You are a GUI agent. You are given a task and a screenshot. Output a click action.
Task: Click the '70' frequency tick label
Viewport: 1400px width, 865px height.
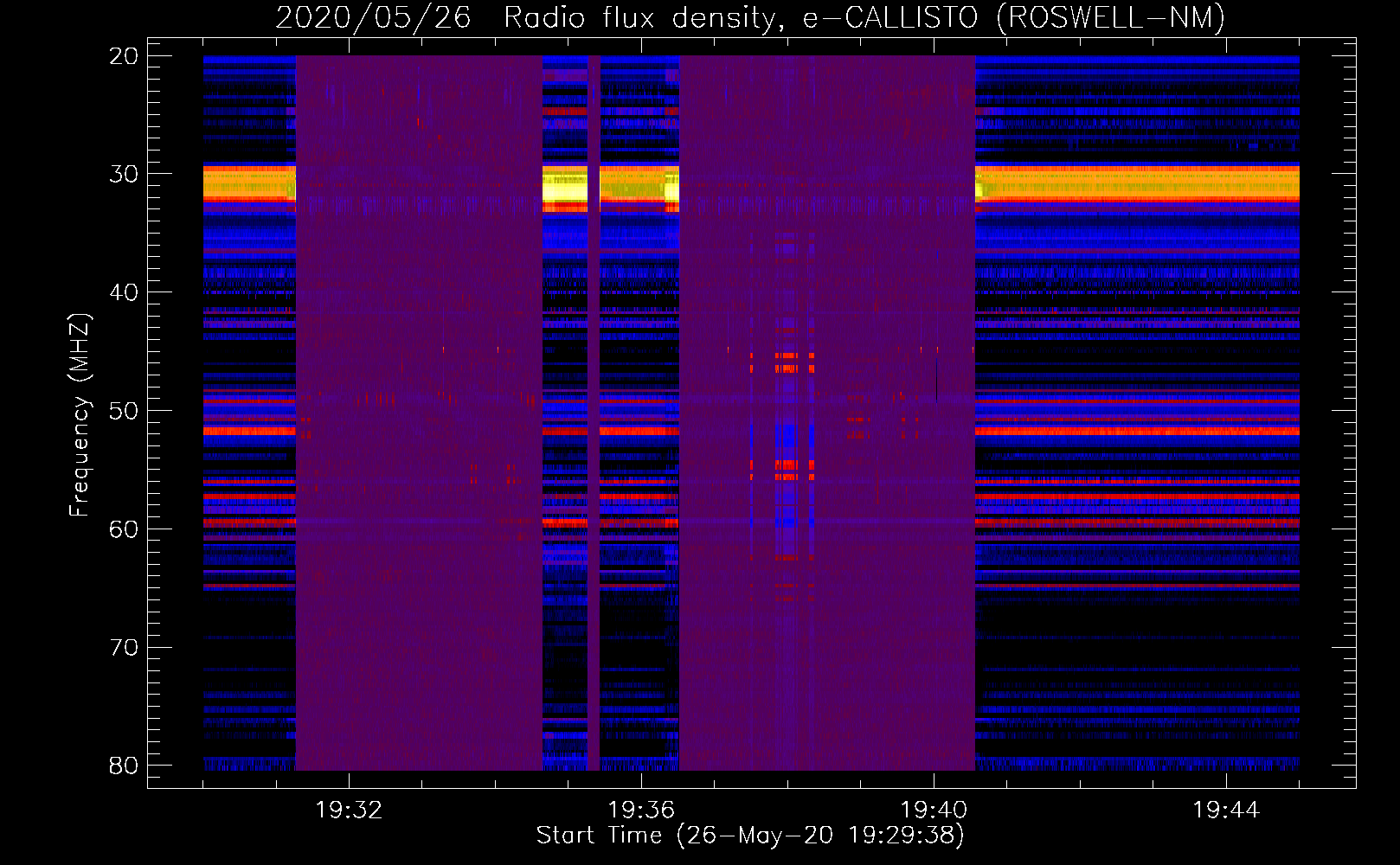[124, 648]
